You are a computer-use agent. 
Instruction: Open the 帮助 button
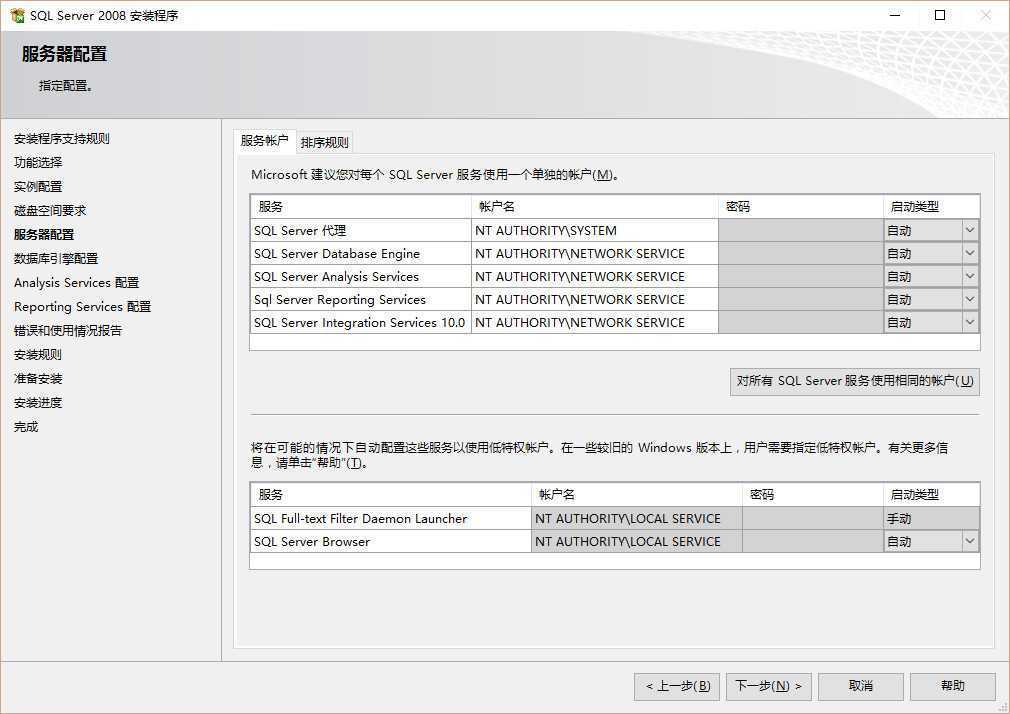click(953, 686)
